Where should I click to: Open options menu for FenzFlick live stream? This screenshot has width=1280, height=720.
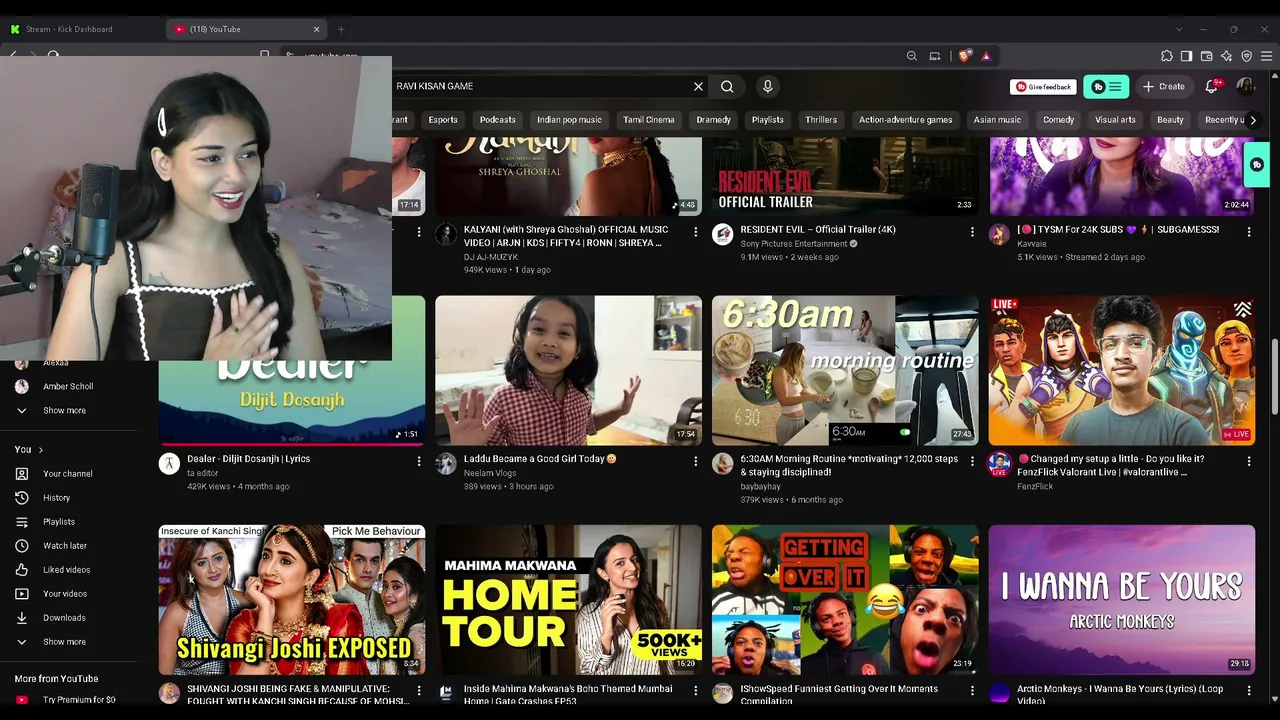1249,461
